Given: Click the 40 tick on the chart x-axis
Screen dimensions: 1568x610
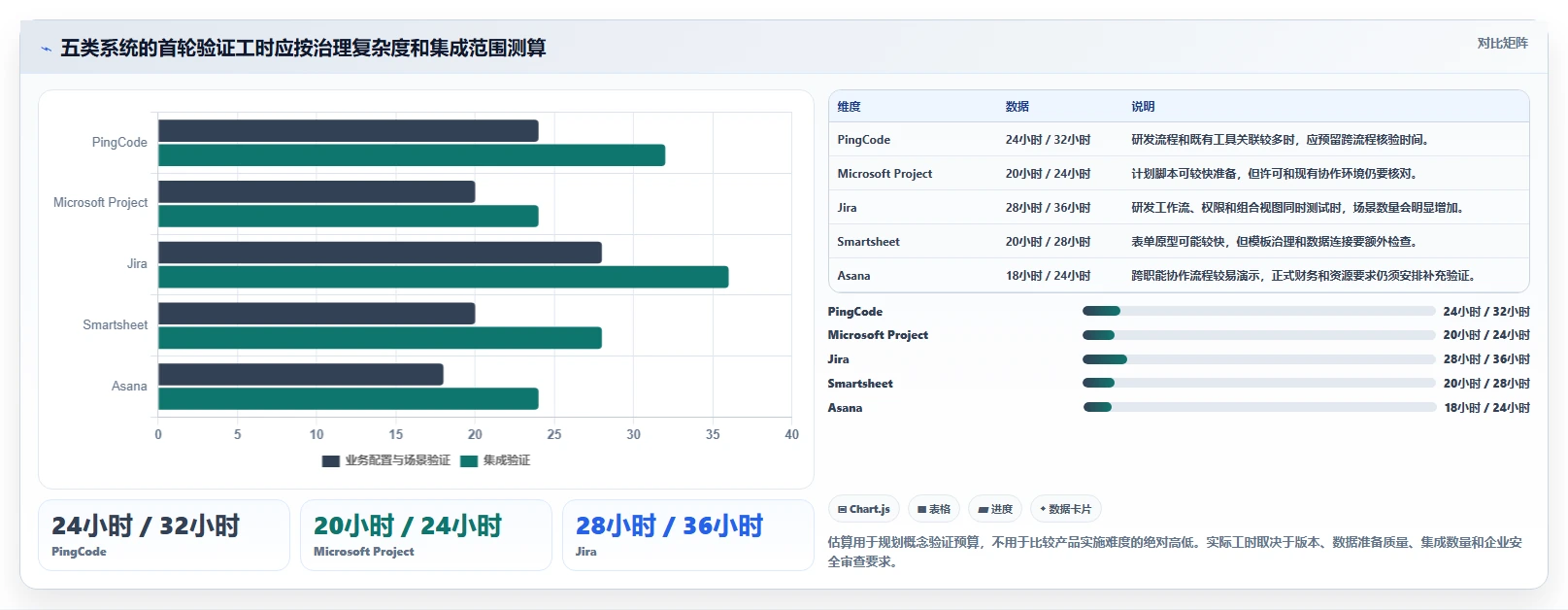Looking at the screenshot, I should point(791,434).
